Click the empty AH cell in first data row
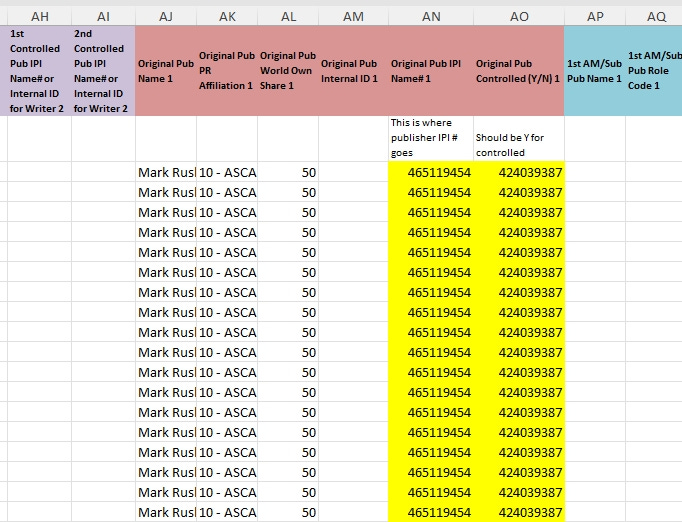This screenshot has width=682, height=522. coord(40,172)
